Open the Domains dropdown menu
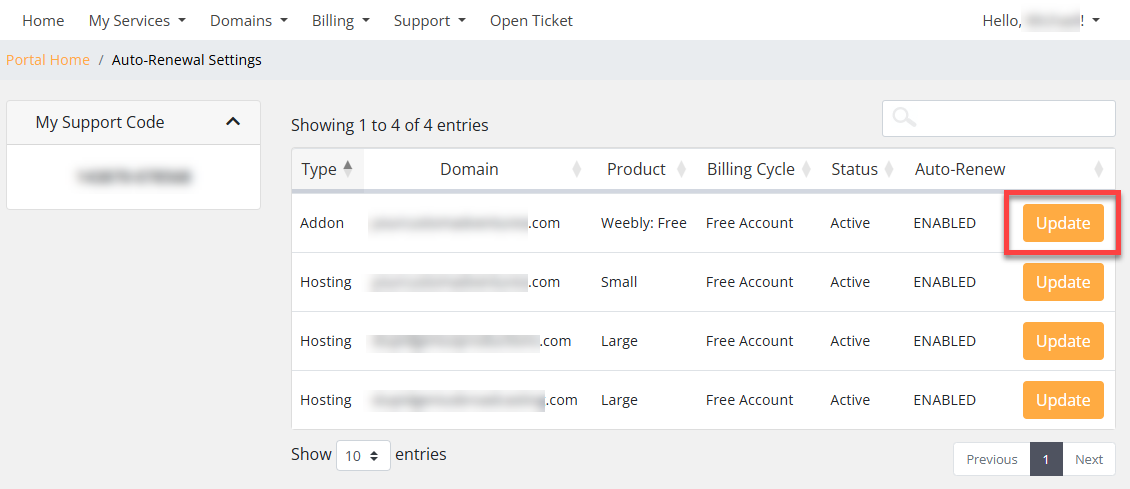This screenshot has height=489, width=1130. (249, 21)
